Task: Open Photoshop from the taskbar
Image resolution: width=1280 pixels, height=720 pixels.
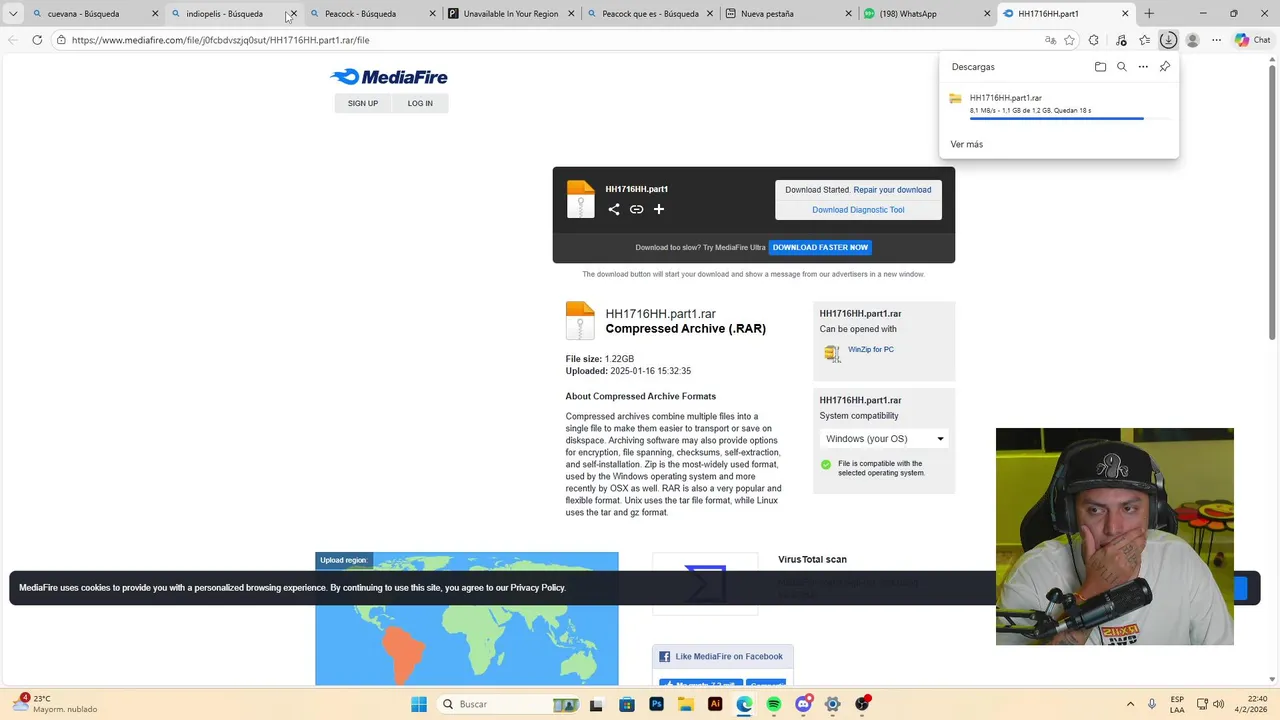Action: tap(656, 704)
